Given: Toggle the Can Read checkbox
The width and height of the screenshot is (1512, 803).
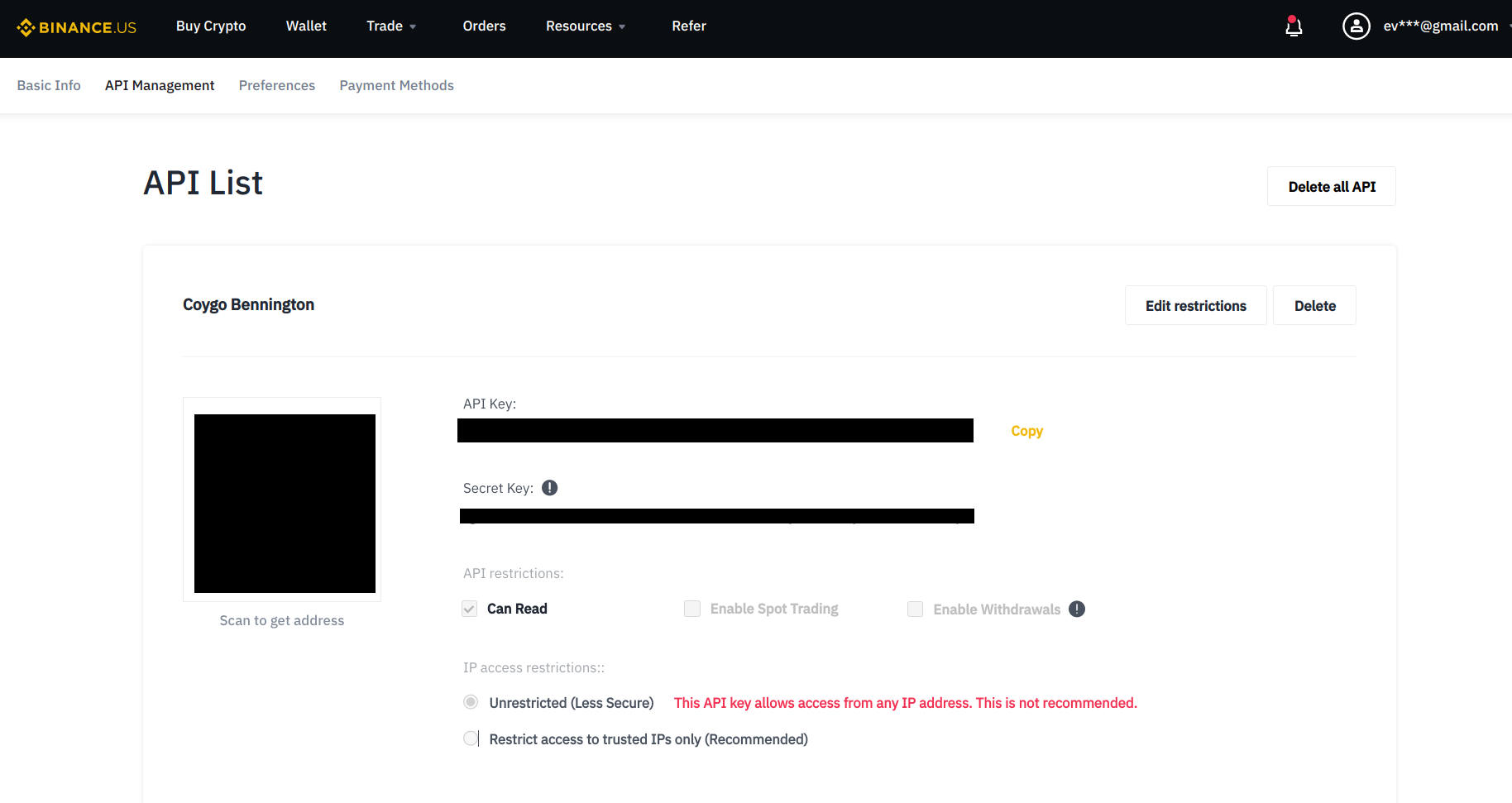Looking at the screenshot, I should 470,609.
